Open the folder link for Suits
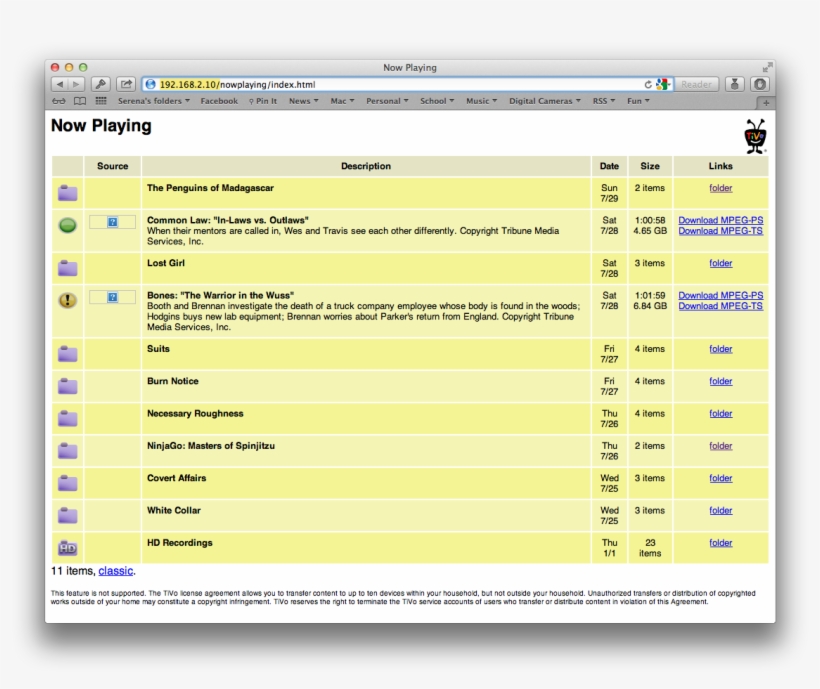Image resolution: width=820 pixels, height=689 pixels. pyautogui.click(x=720, y=349)
